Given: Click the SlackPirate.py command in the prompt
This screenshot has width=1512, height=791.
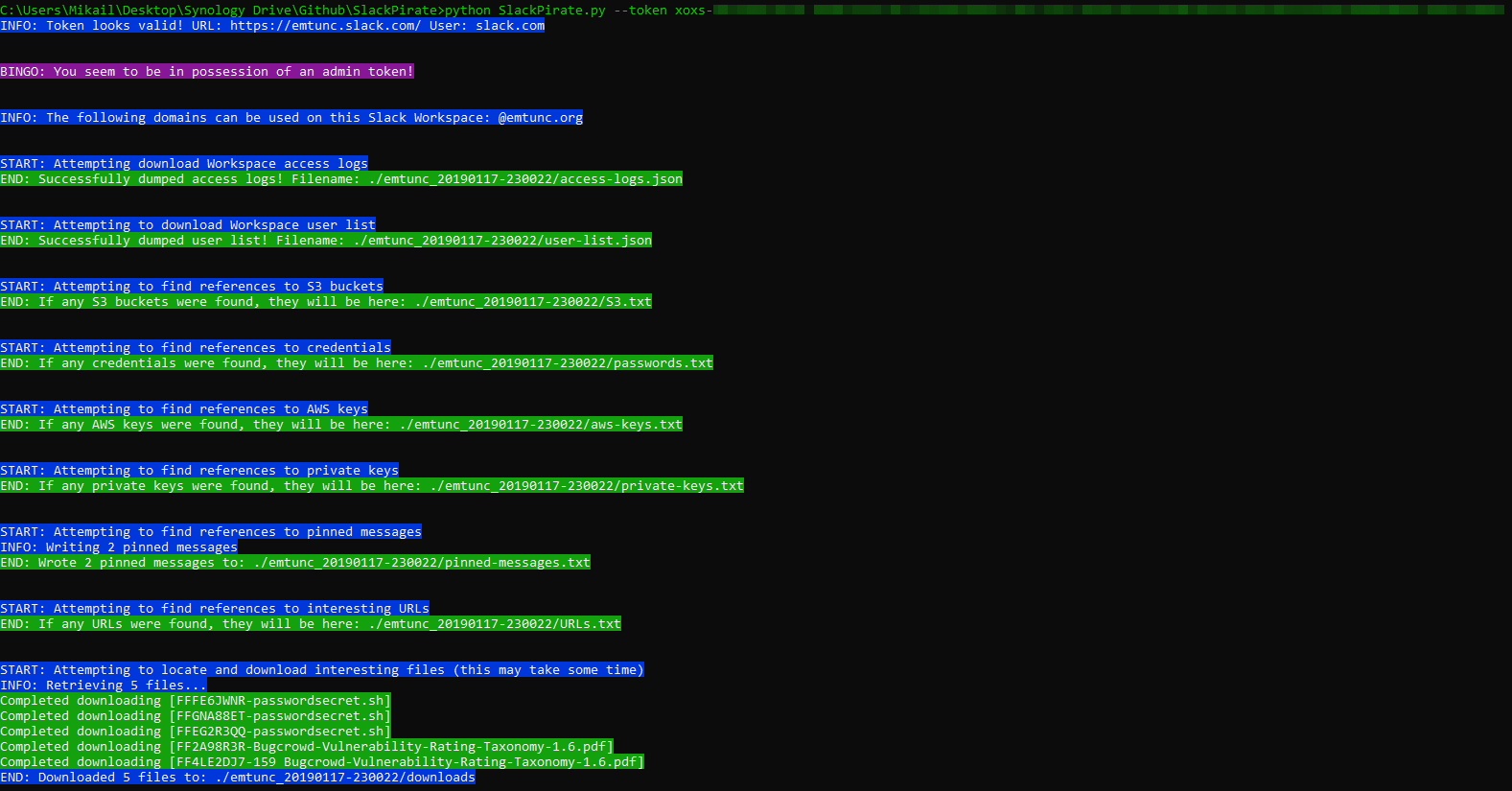Looking at the screenshot, I should [x=541, y=11].
